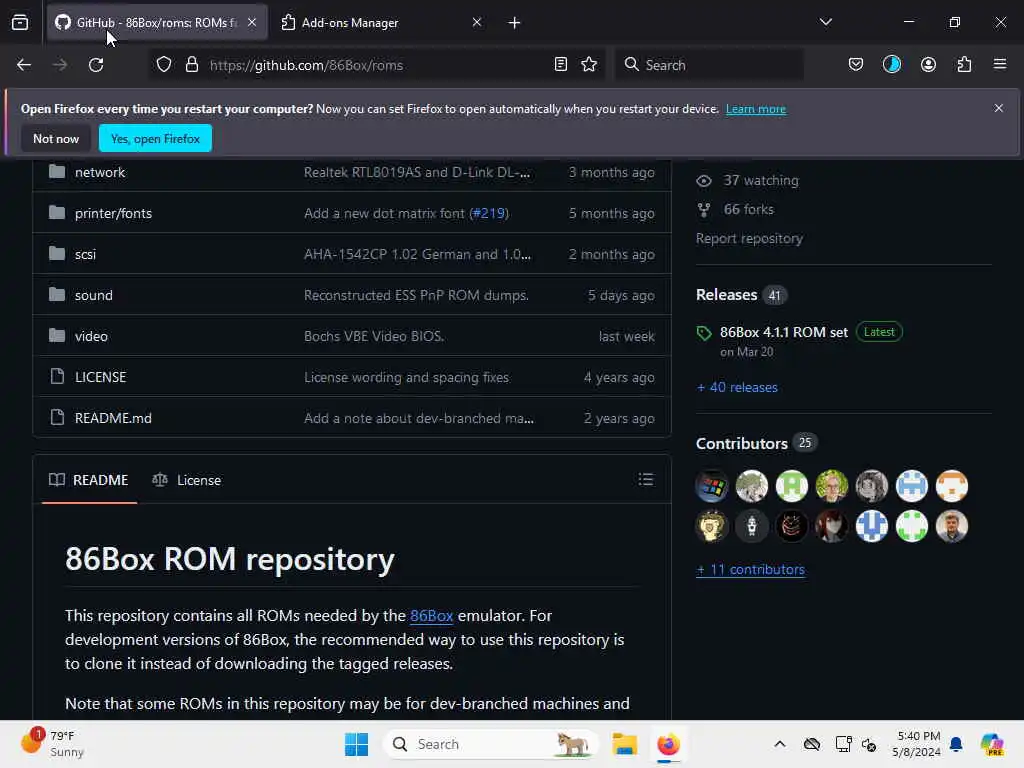1024x768 pixels.
Task: Open the weather widget showing 79°F
Action: pos(52,744)
